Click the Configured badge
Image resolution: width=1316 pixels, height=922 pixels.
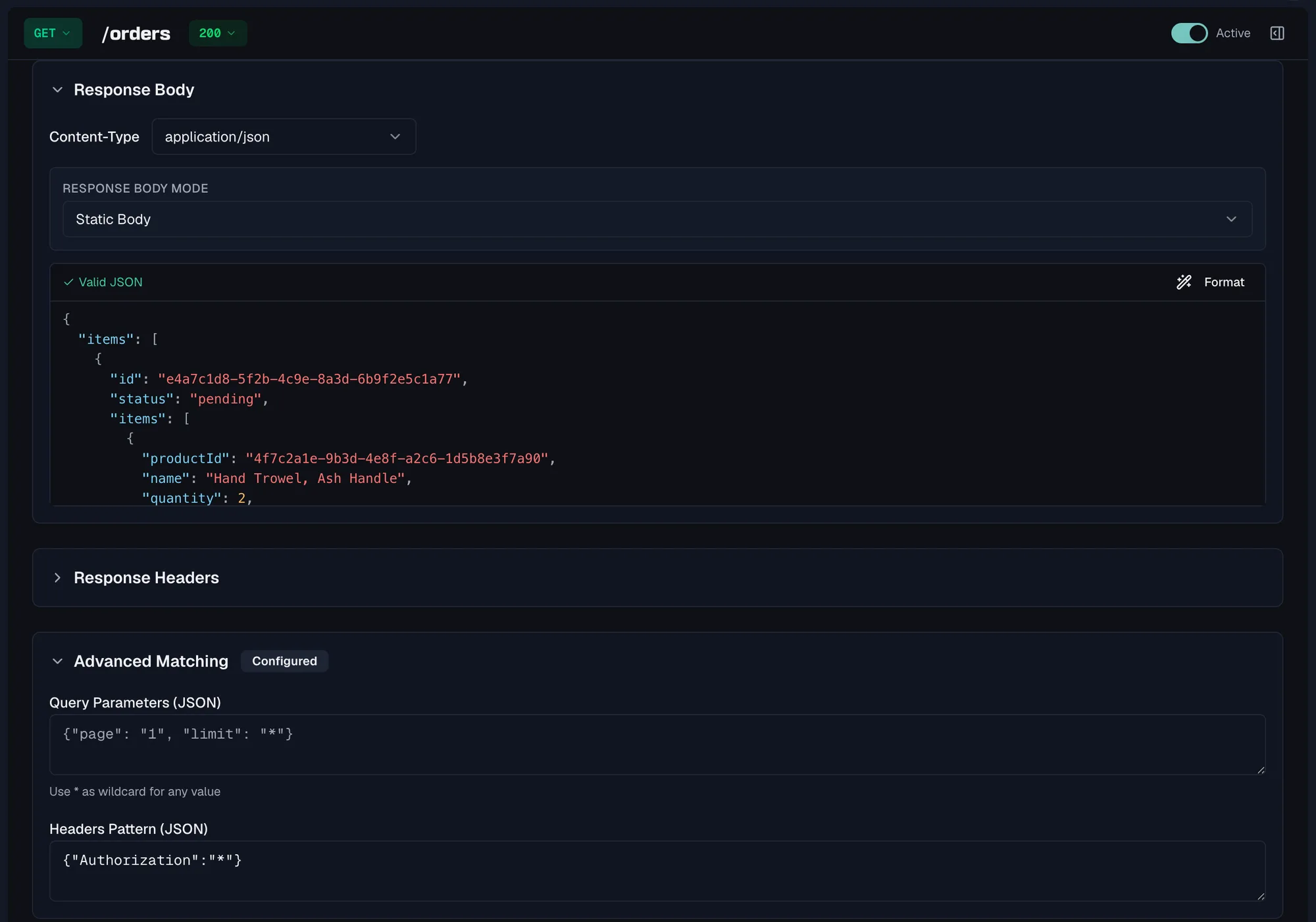coord(284,661)
